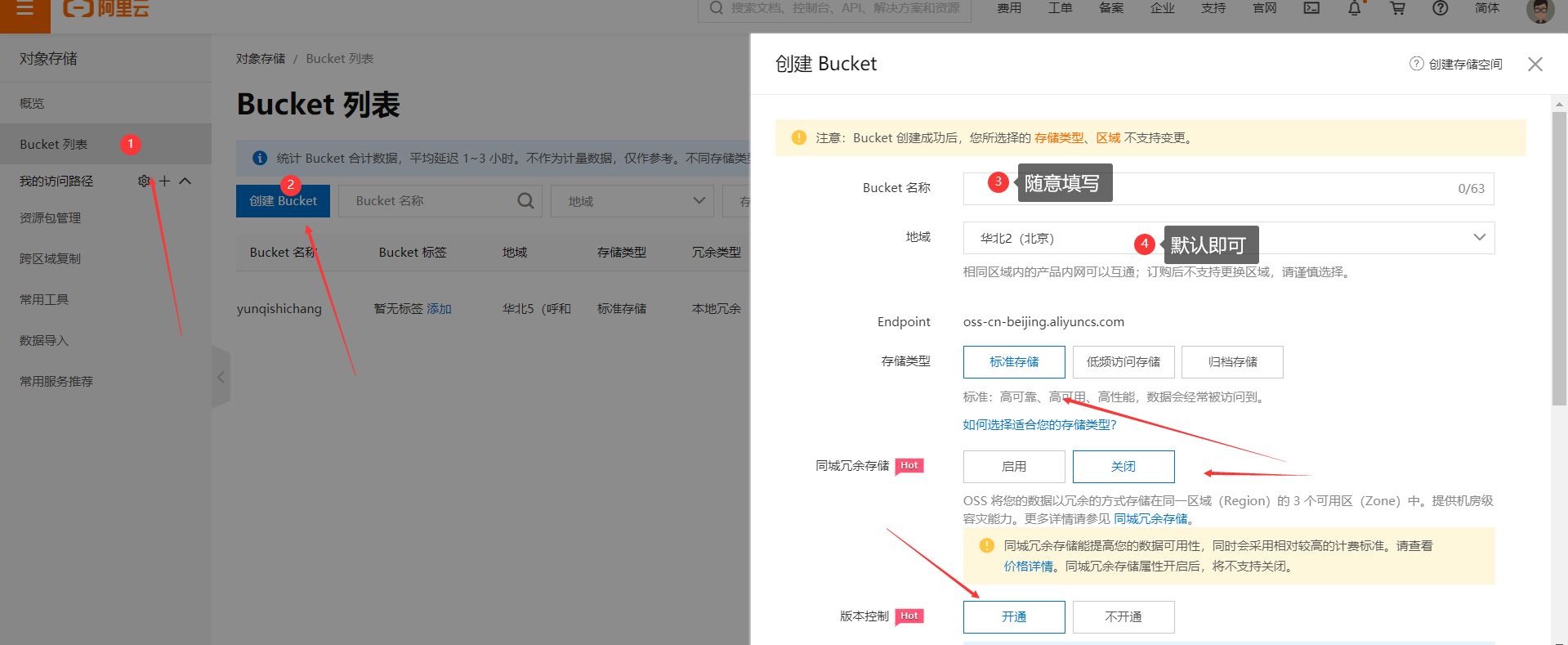The image size is (1568, 645).
Task: Click the search magnifier in Bucket 名称 box
Action: click(x=525, y=201)
